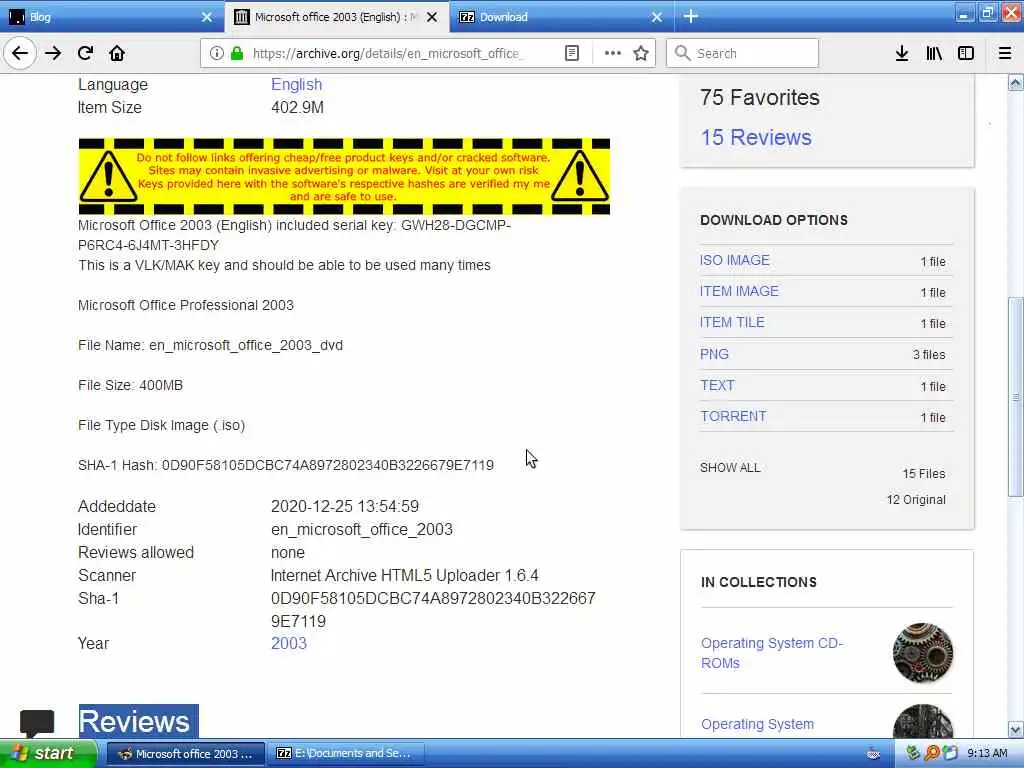Go forward to the next page

point(53,53)
